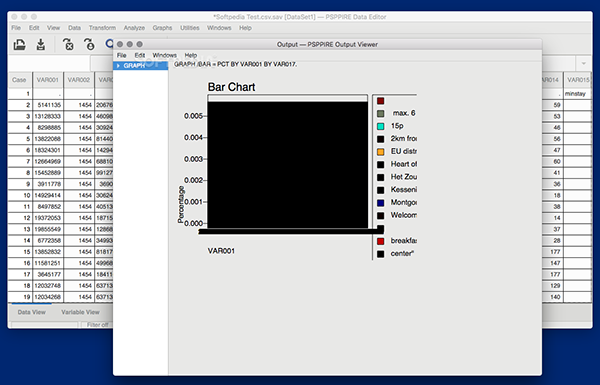600x385 pixels.
Task: Select cell 13128333 in row 3
Action: pos(48,116)
